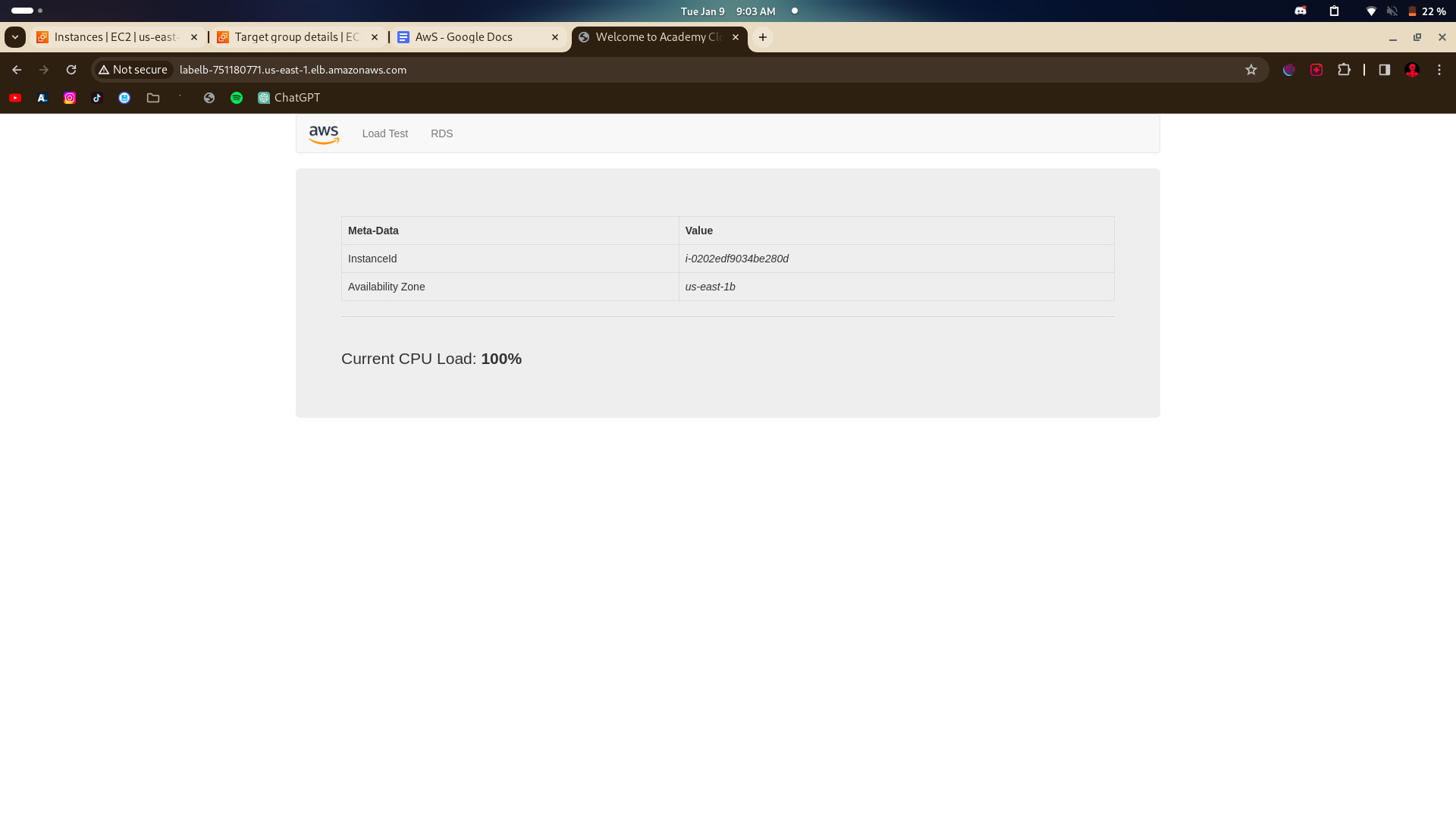The width and height of the screenshot is (1456, 819).
Task: Expand the tab search dropdown
Action: point(15,37)
